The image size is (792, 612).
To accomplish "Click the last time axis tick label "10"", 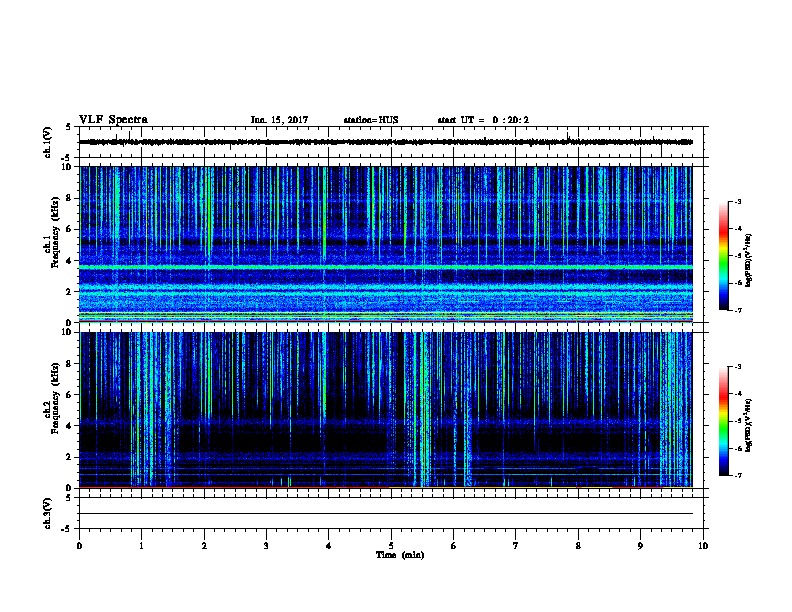I will point(703,546).
